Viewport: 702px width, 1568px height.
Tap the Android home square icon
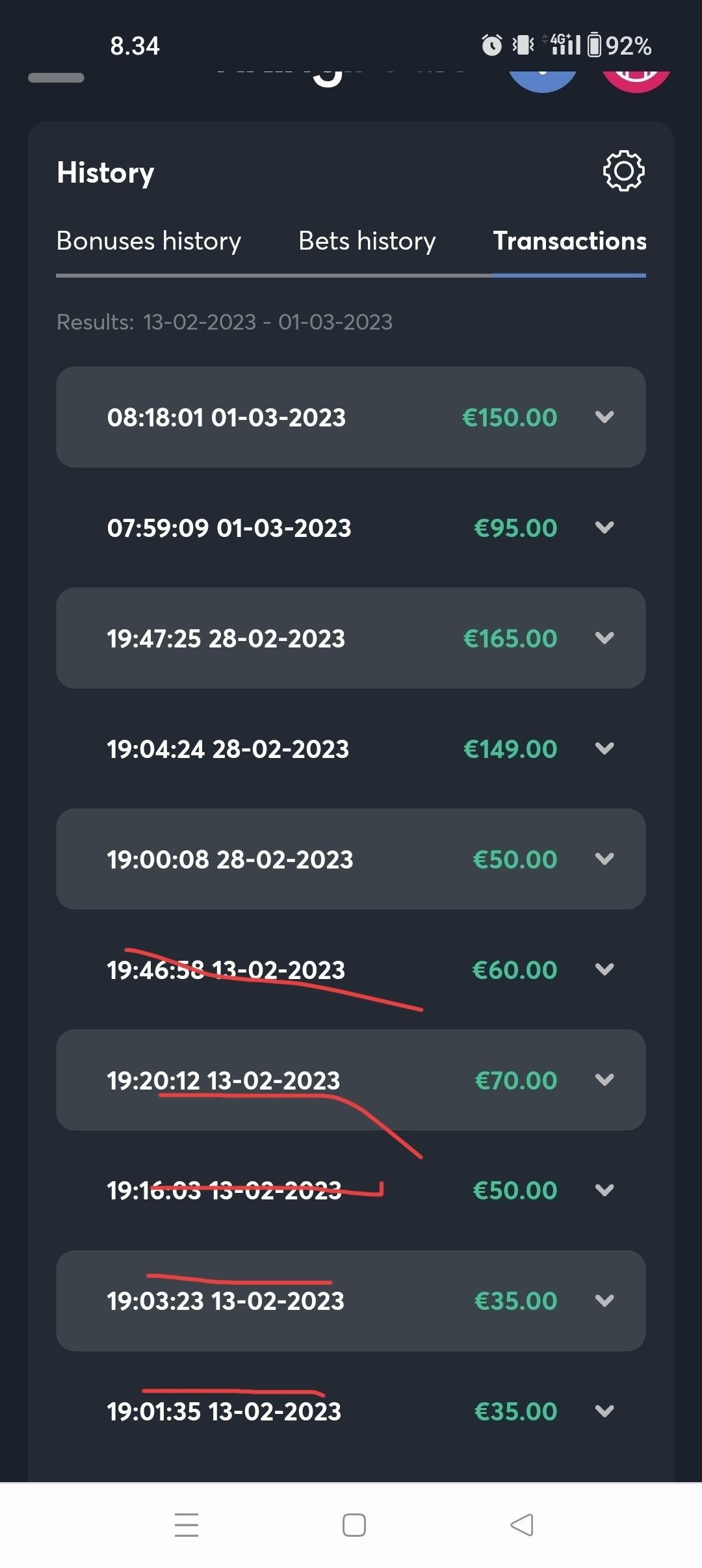point(354,1524)
